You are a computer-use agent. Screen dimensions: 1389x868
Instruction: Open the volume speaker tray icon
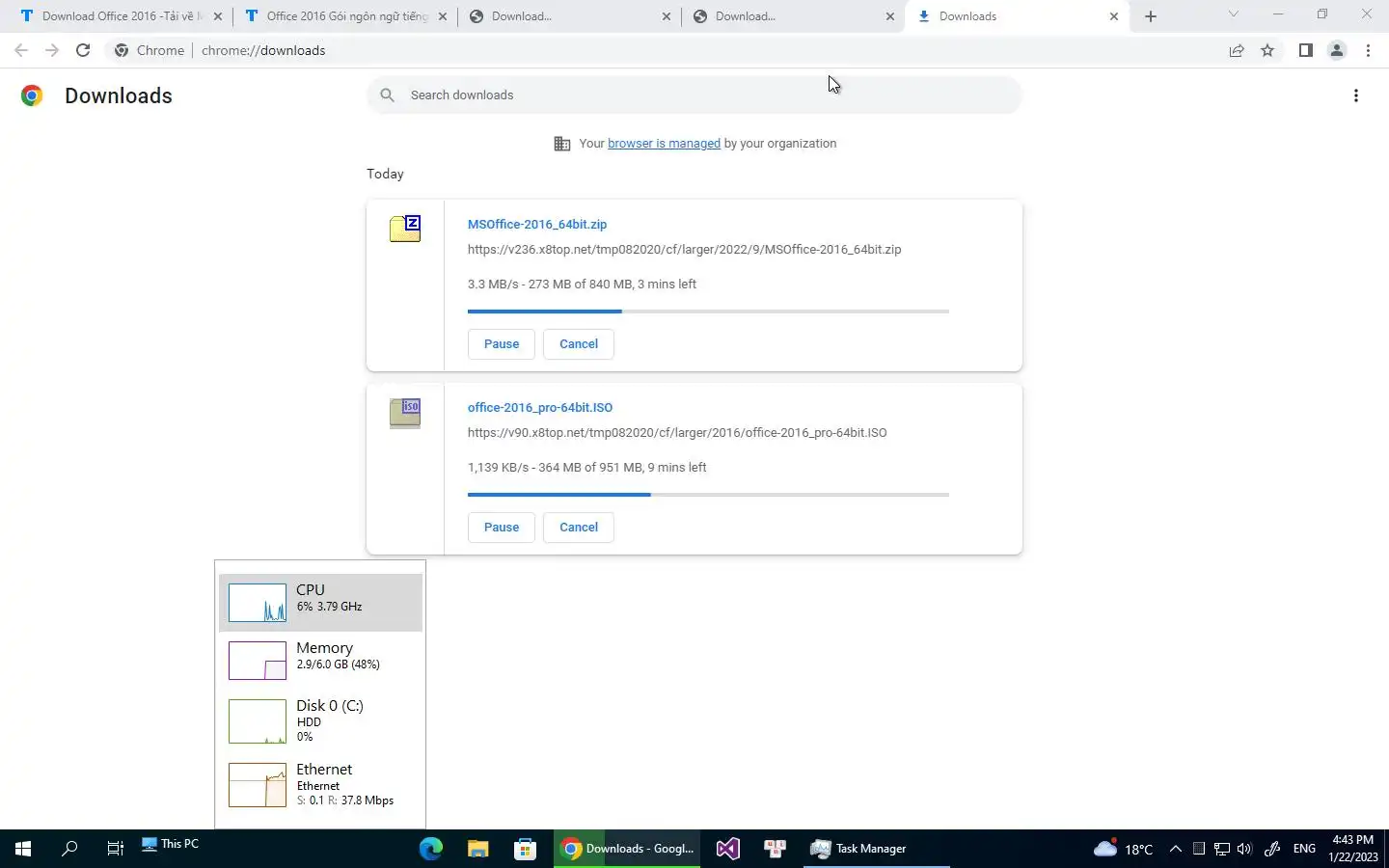[1244, 849]
